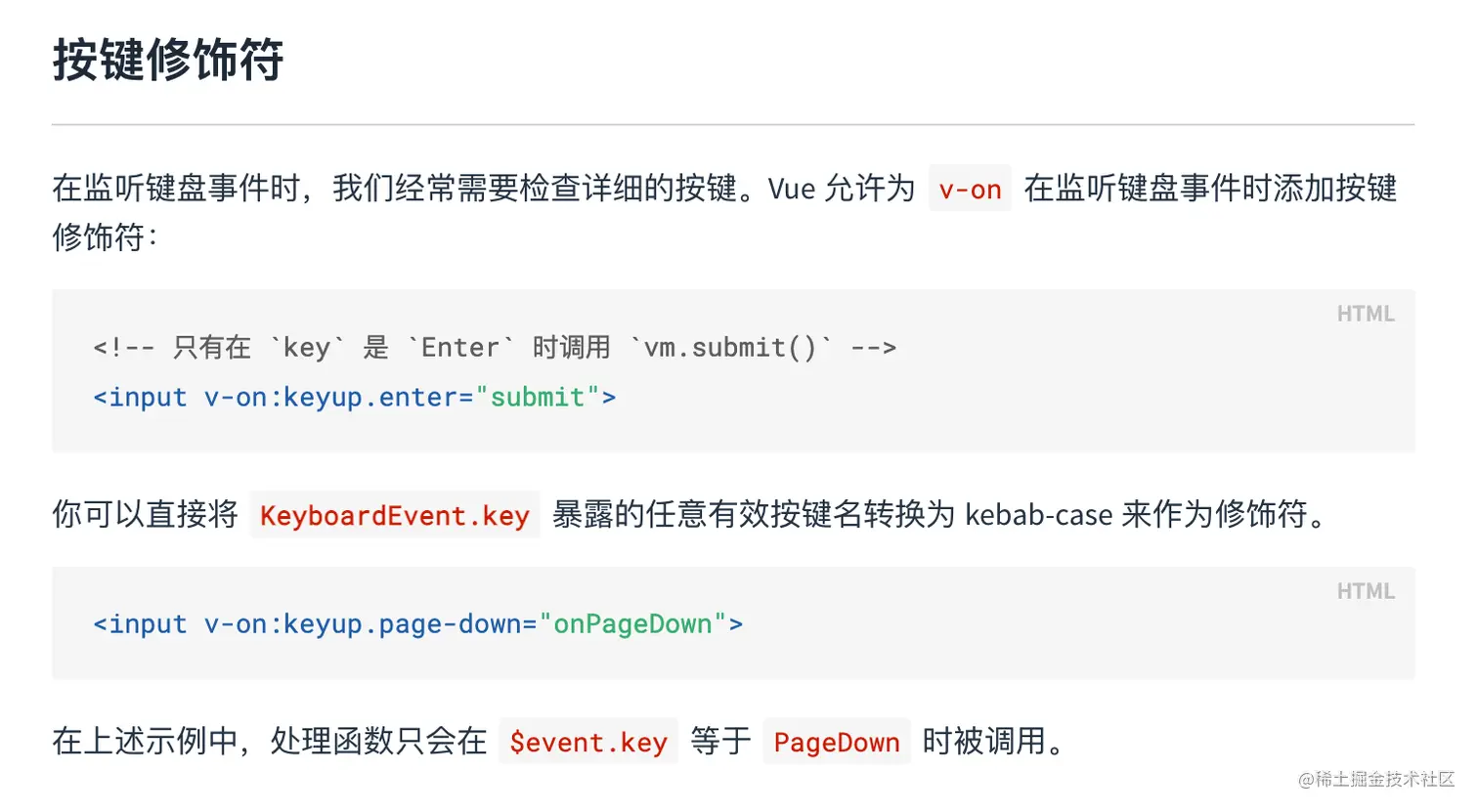Click the kebab-case word in paragraph

tap(1038, 515)
